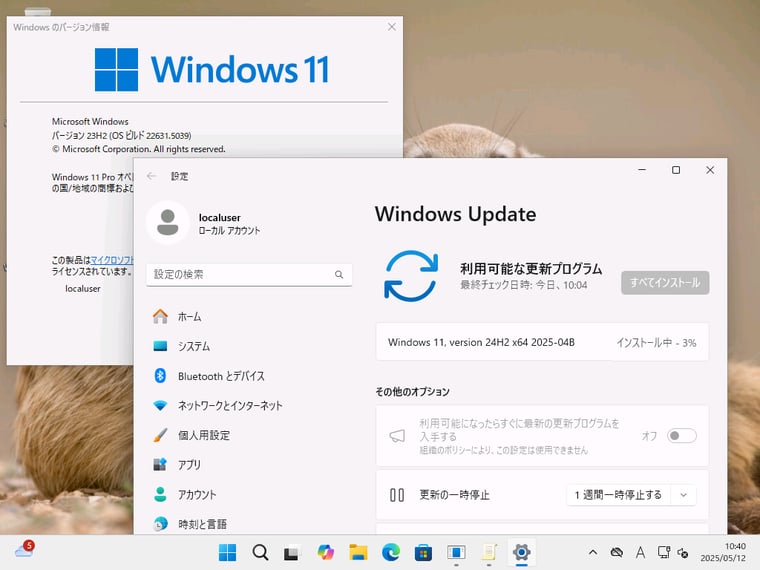The image size is (760, 570).
Task: Launch Copilot from the taskbar
Action: coord(326,552)
